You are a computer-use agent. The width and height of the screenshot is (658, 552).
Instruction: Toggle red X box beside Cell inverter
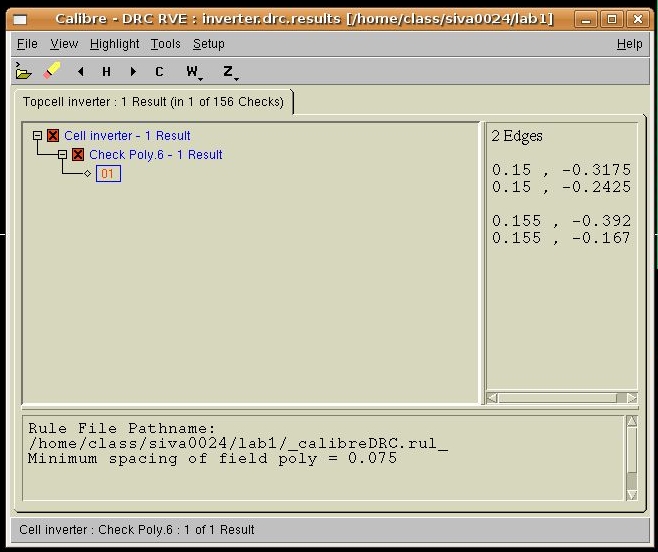click(53, 136)
